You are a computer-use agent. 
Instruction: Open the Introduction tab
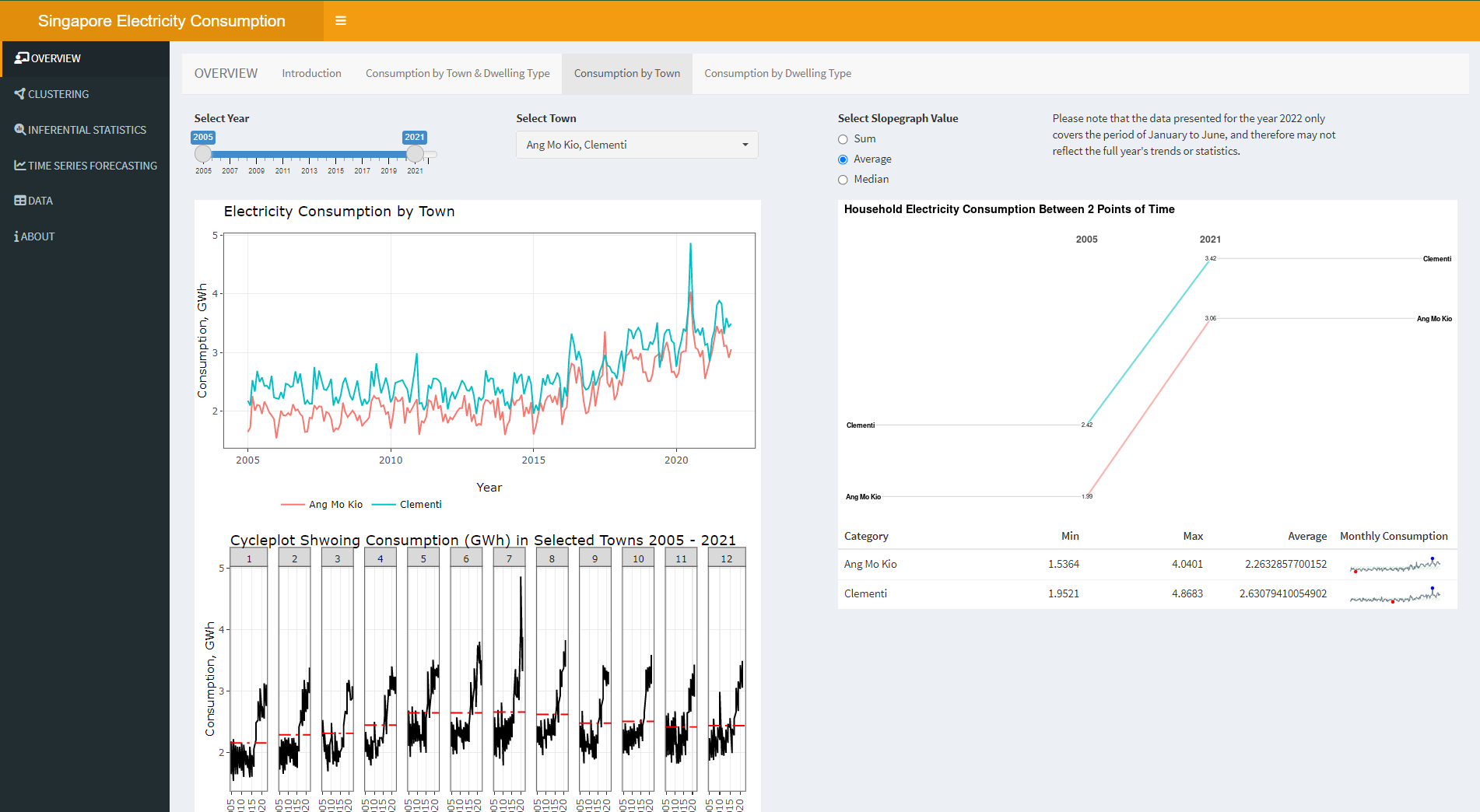(311, 74)
